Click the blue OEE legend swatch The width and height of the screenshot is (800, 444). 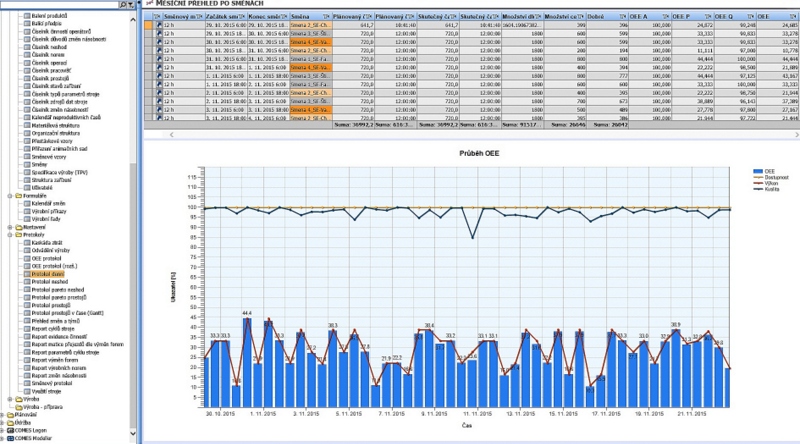coord(758,171)
